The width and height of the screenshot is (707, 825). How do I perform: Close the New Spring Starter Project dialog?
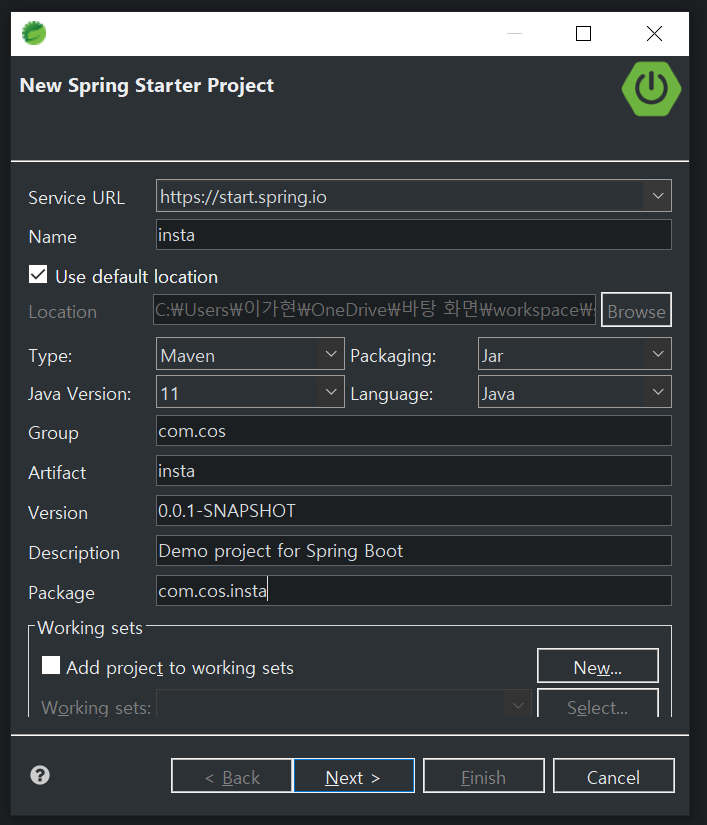654,34
